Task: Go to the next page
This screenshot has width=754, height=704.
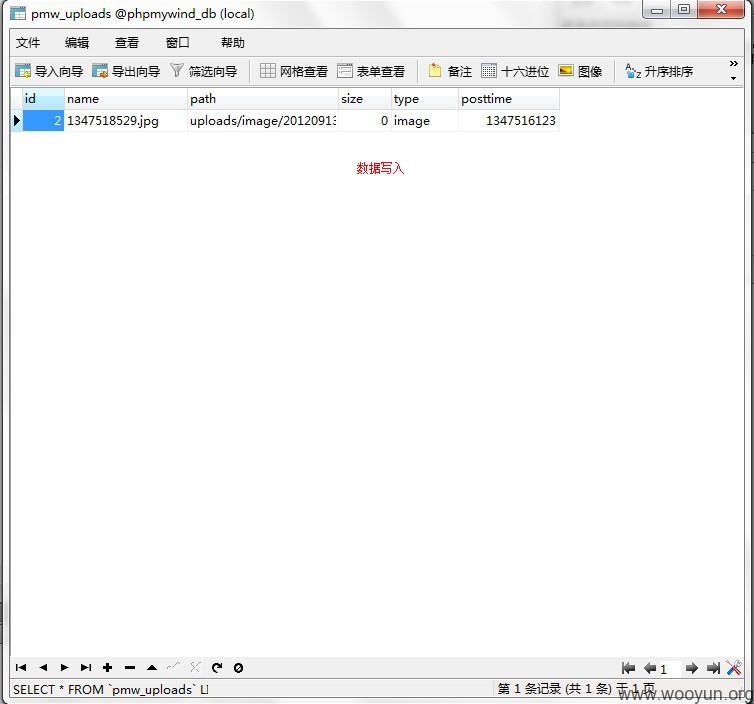Action: [x=691, y=668]
